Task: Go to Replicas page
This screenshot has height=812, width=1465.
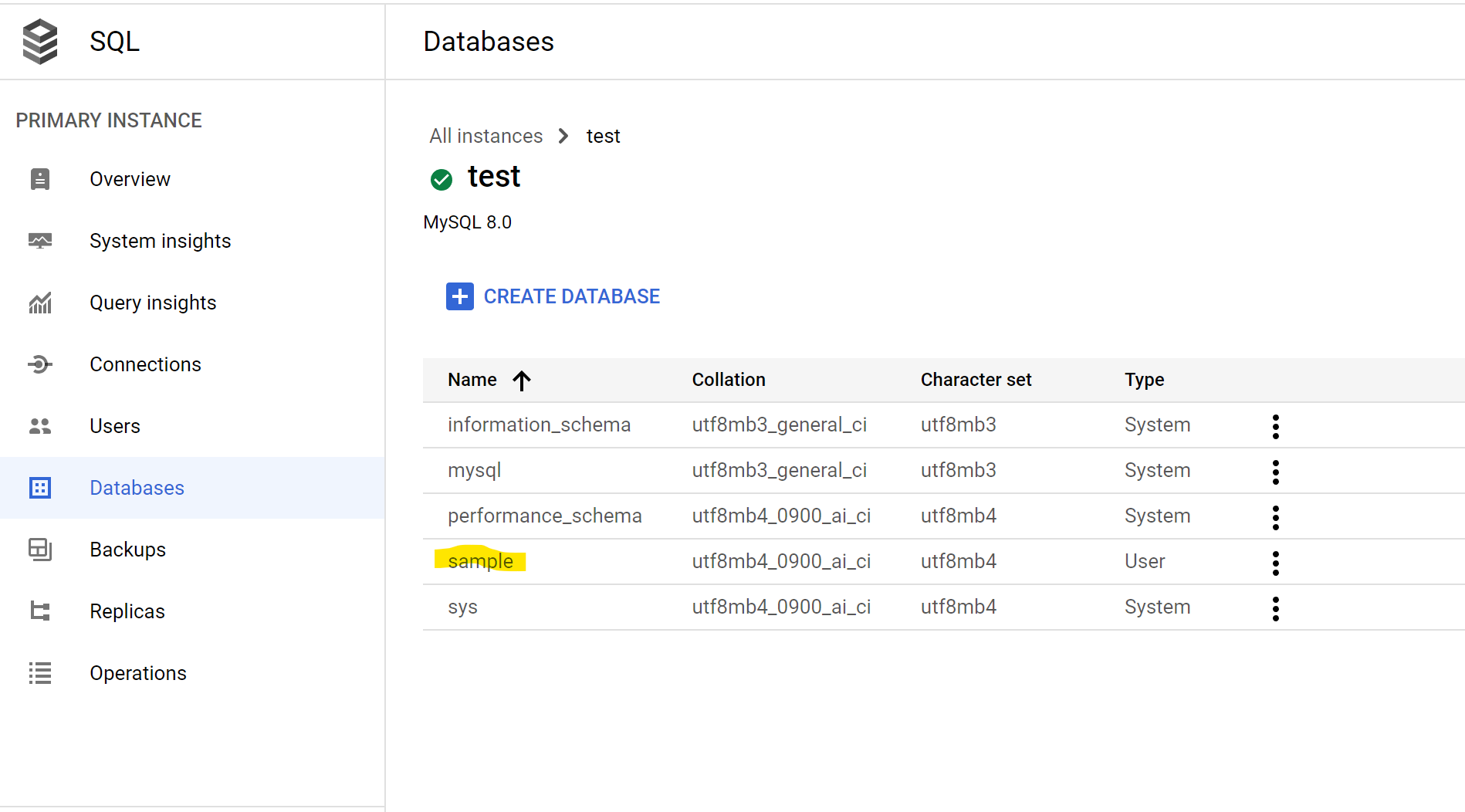Action: point(127,611)
